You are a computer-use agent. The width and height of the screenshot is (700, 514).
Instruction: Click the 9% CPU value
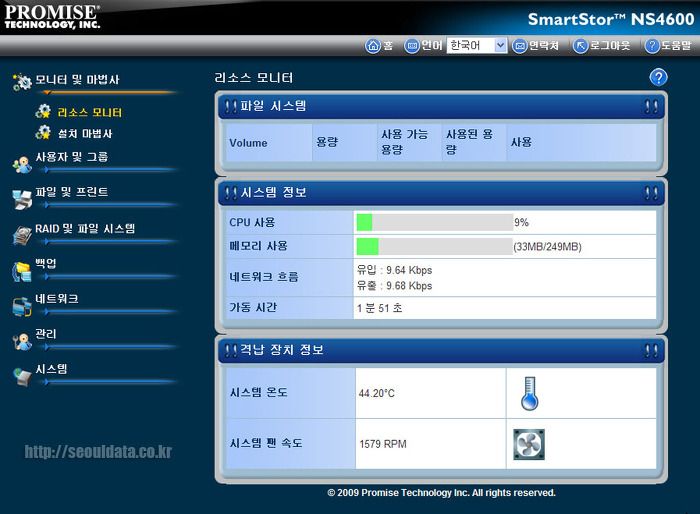(x=521, y=222)
